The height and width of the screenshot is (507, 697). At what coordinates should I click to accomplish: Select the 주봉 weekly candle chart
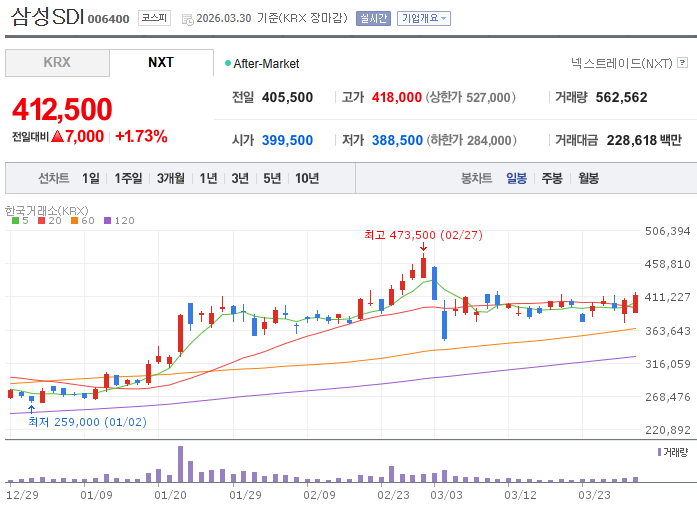pos(552,178)
